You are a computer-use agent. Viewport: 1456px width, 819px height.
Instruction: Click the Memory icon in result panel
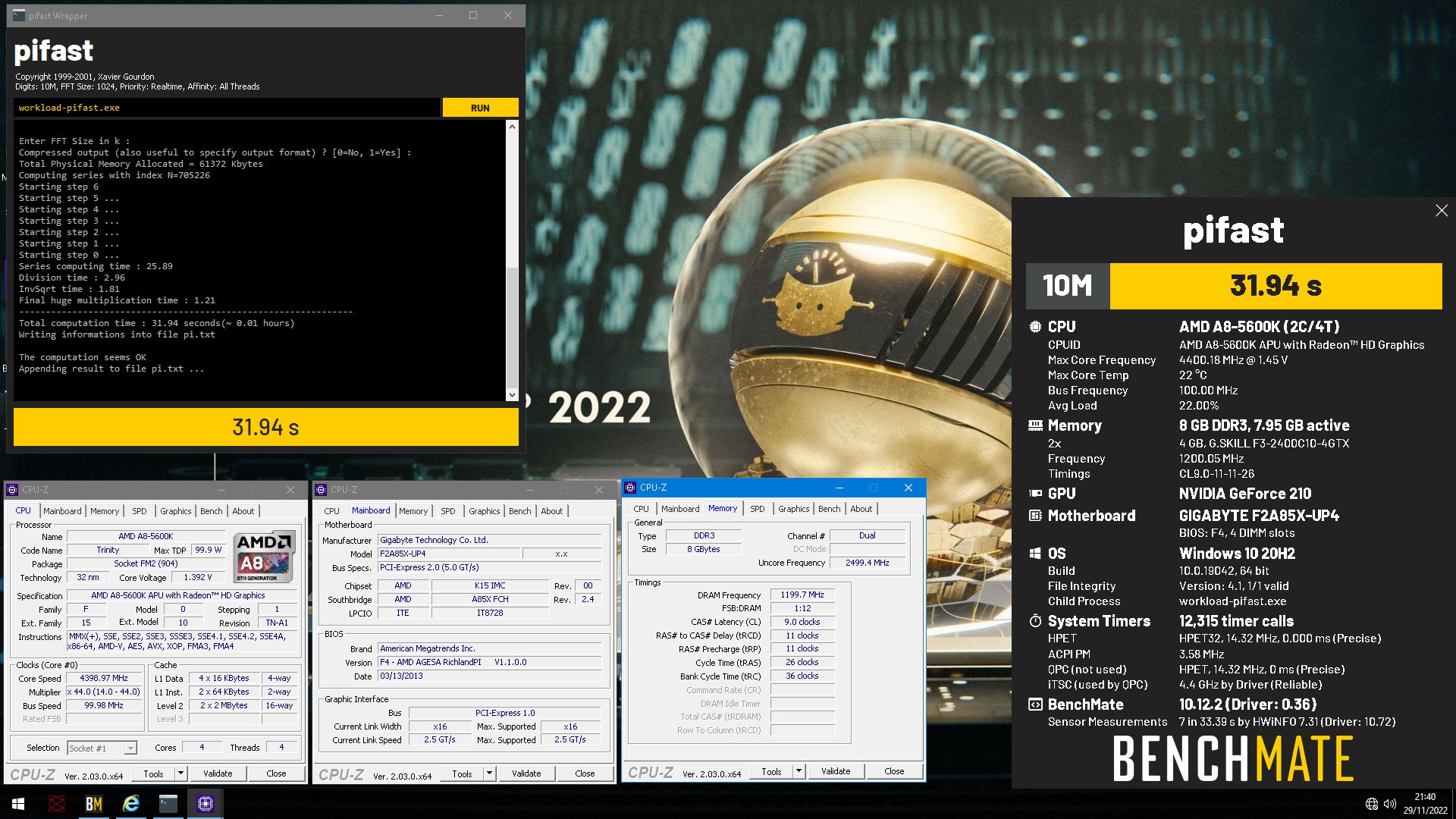1035,425
